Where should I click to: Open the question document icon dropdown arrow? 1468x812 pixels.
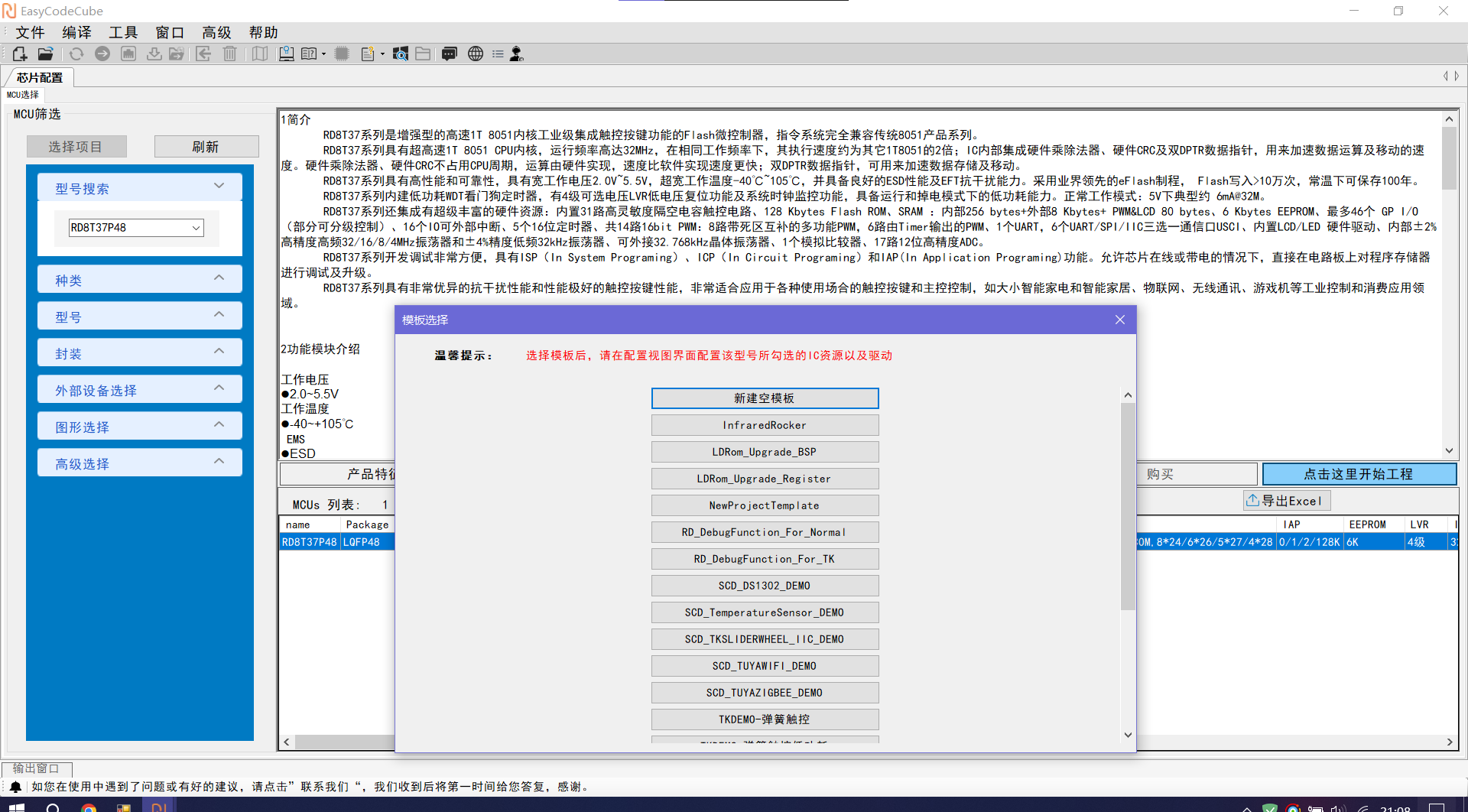click(x=383, y=54)
